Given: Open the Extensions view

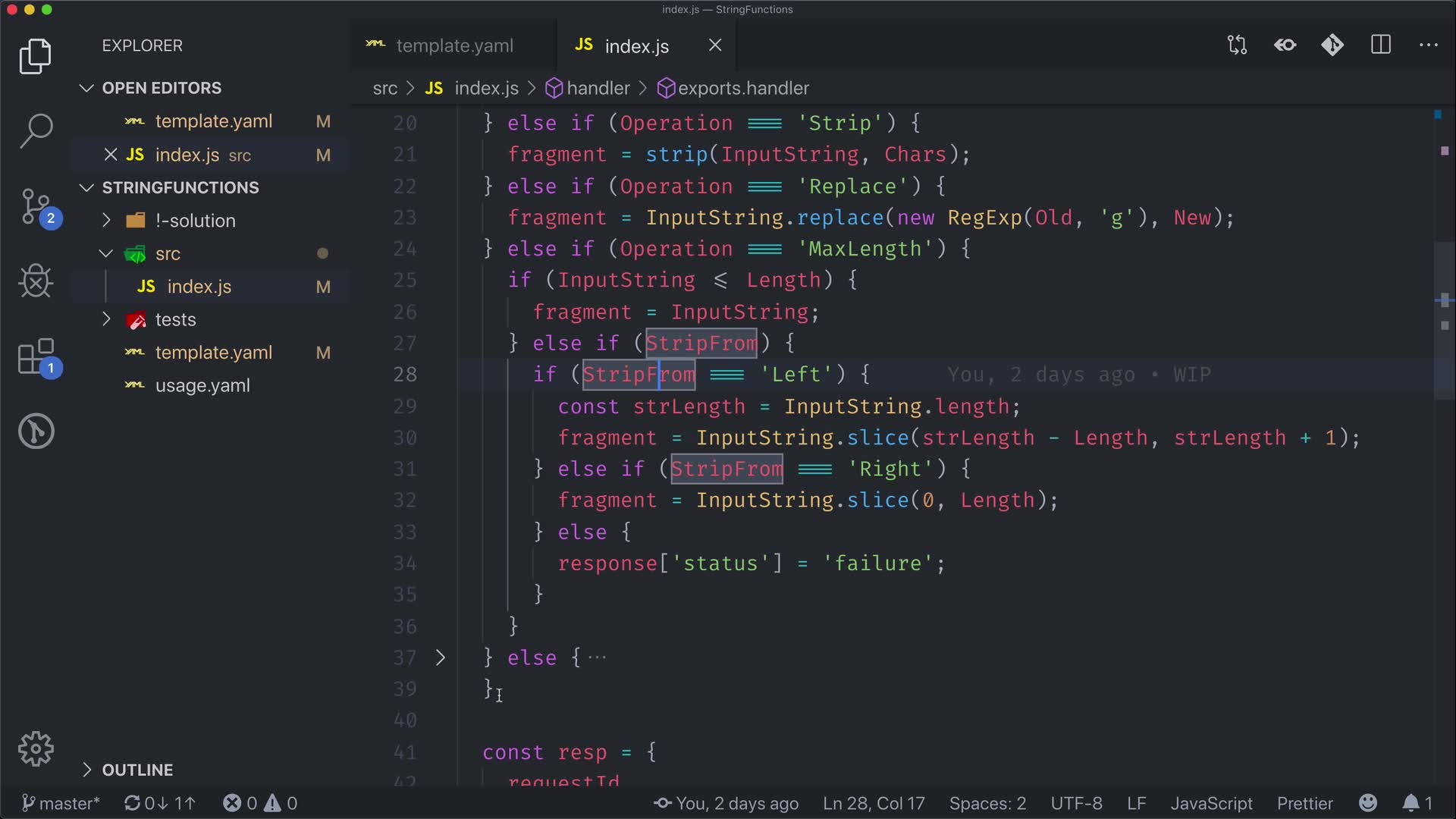Looking at the screenshot, I should click(36, 356).
